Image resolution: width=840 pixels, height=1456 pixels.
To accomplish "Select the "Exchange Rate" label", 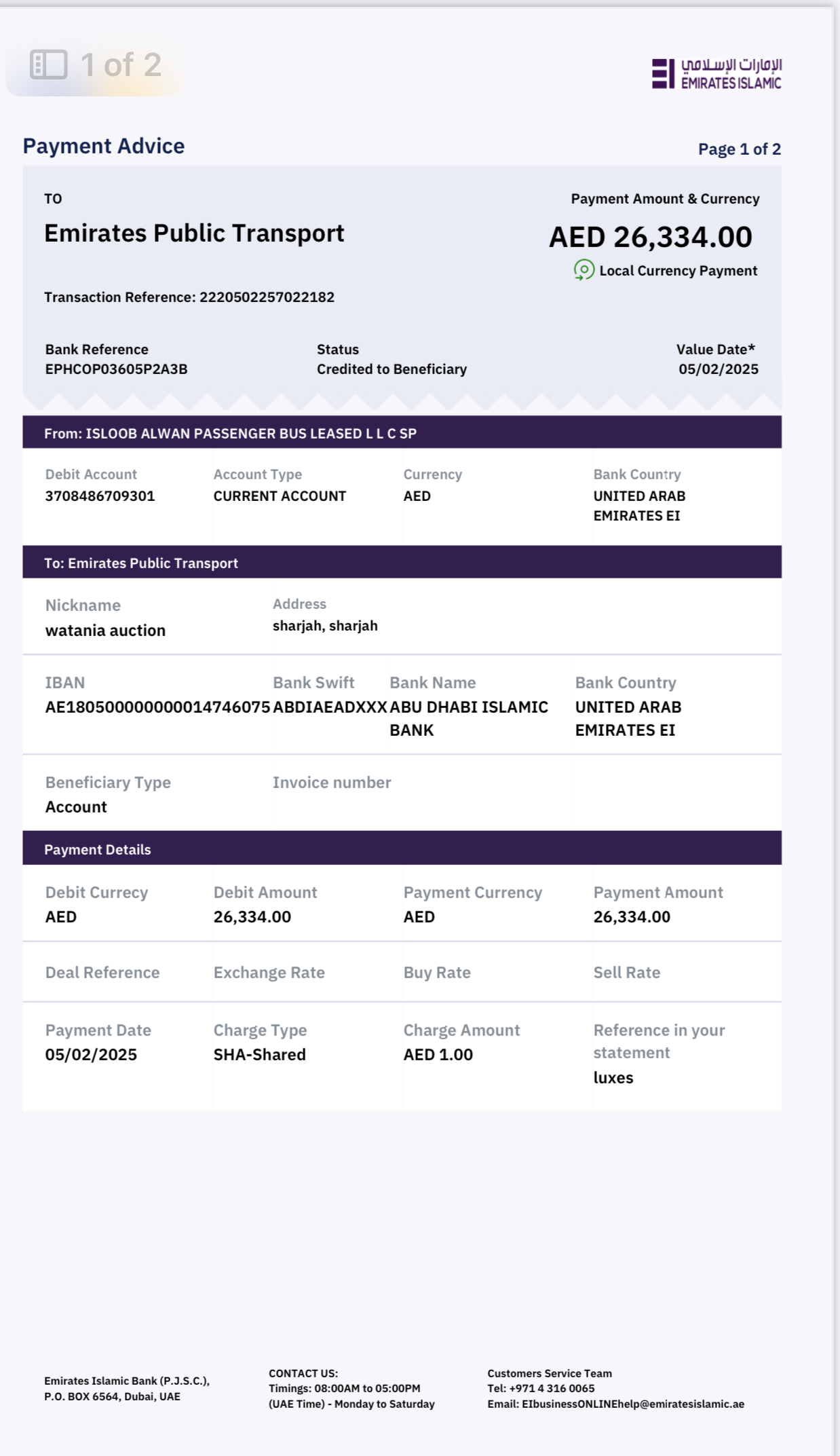I will point(269,973).
